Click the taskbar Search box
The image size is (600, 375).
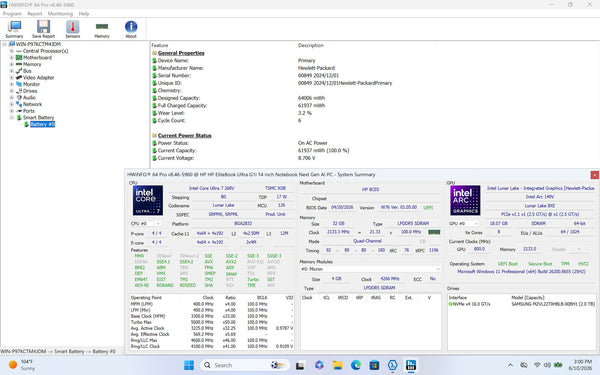(x=245, y=365)
